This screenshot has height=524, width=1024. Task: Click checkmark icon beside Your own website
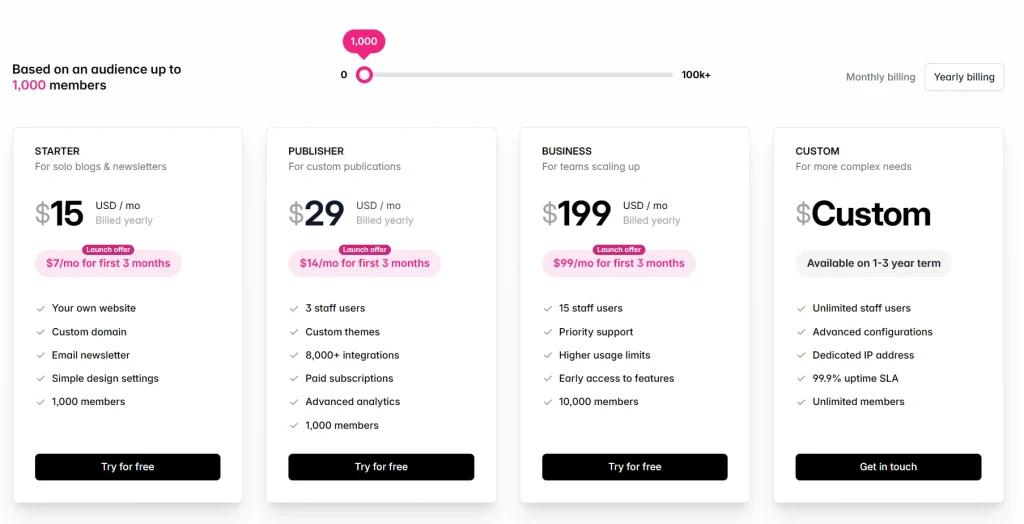(41, 309)
